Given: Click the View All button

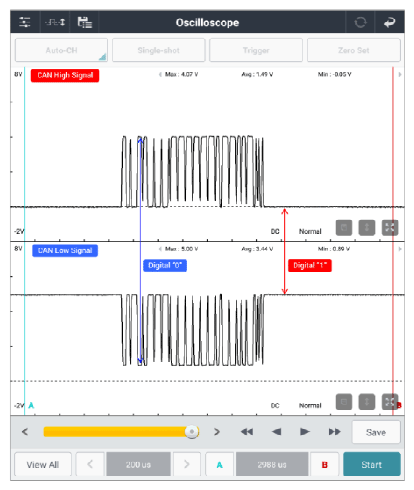Looking at the screenshot, I should (x=43, y=465).
